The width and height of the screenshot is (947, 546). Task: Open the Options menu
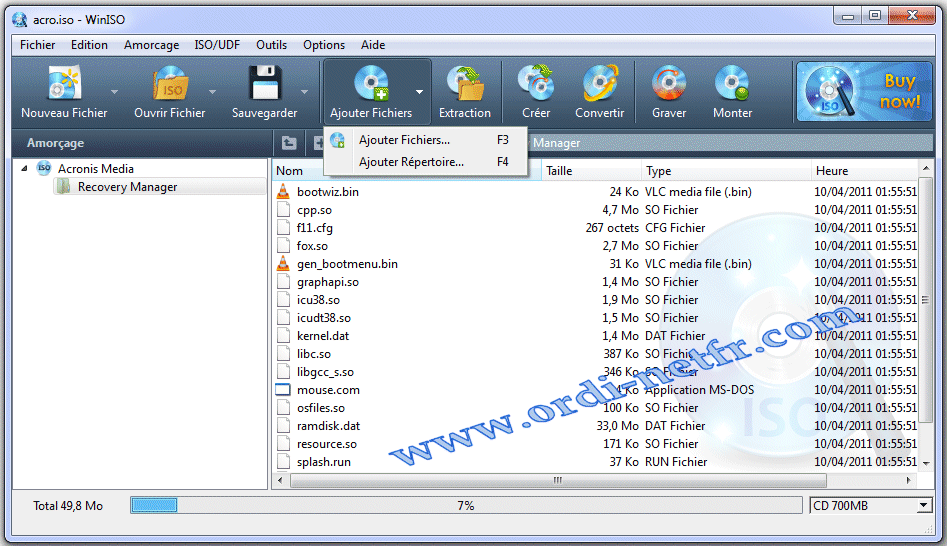(x=324, y=45)
